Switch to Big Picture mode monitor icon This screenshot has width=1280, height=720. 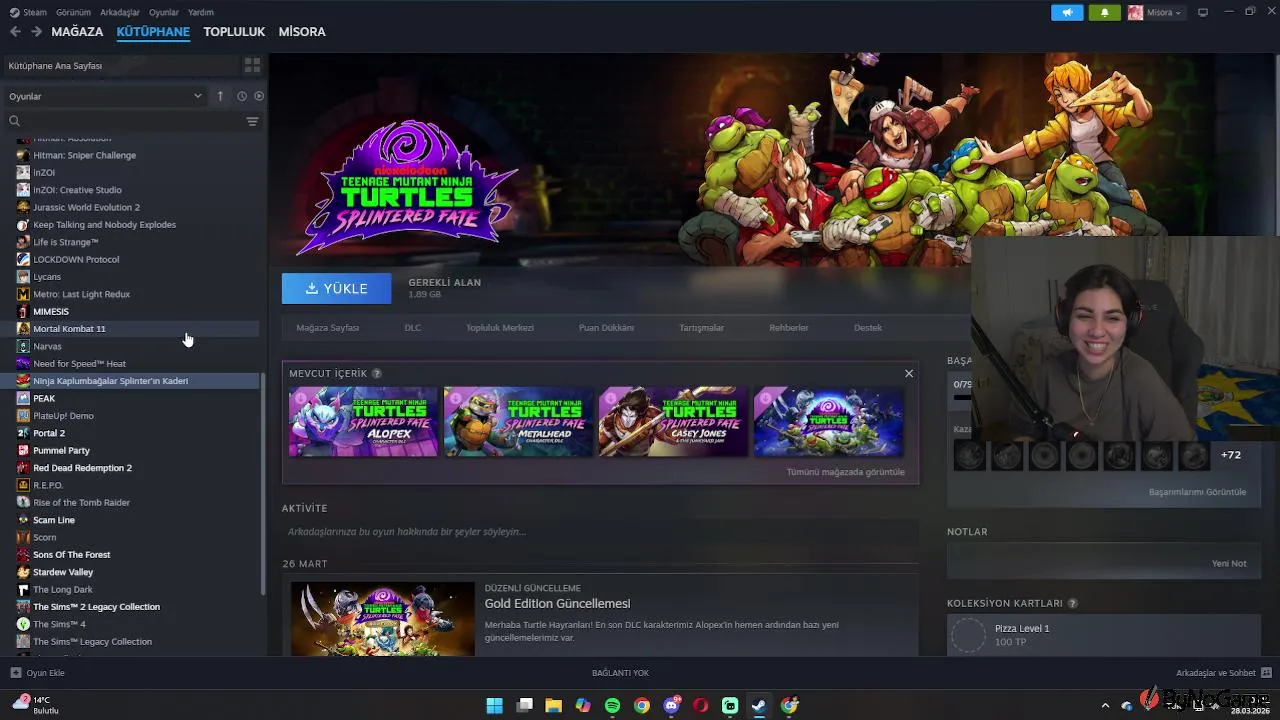pos(1203,13)
